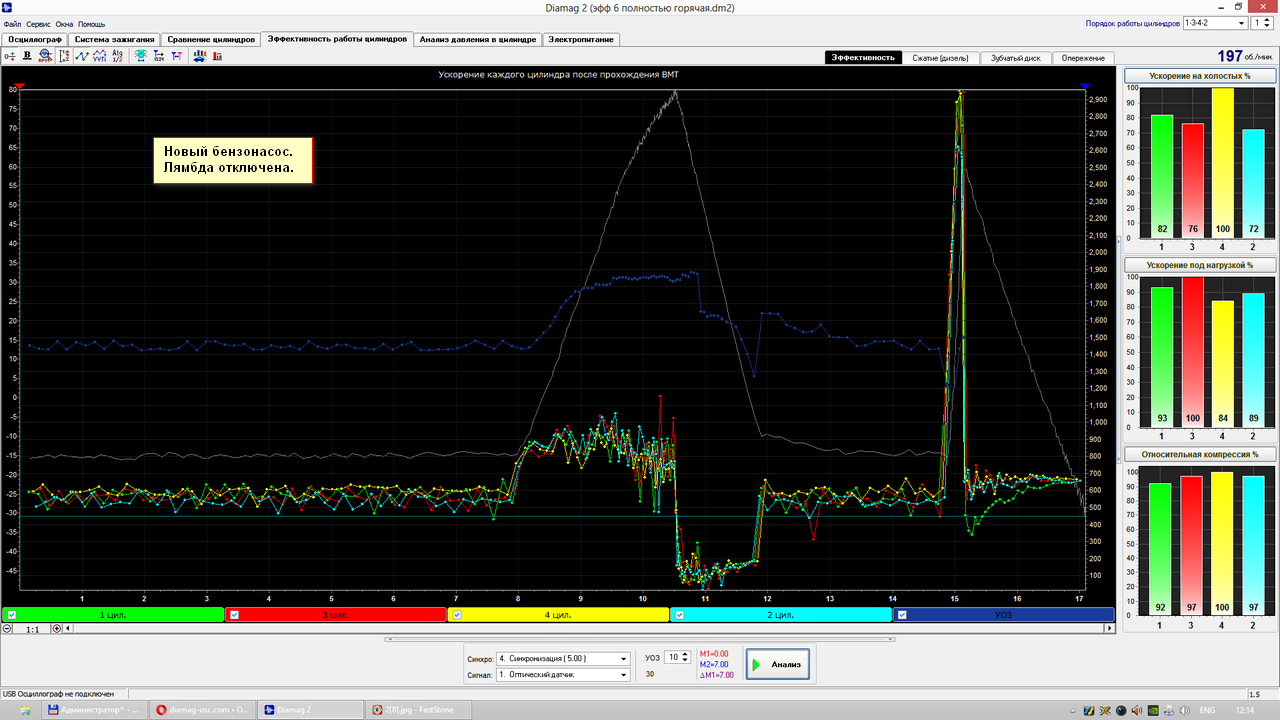Viewport: 1280px width, 720px height.
Task: Click the zero-level toolbar icon
Action: click(x=10, y=56)
